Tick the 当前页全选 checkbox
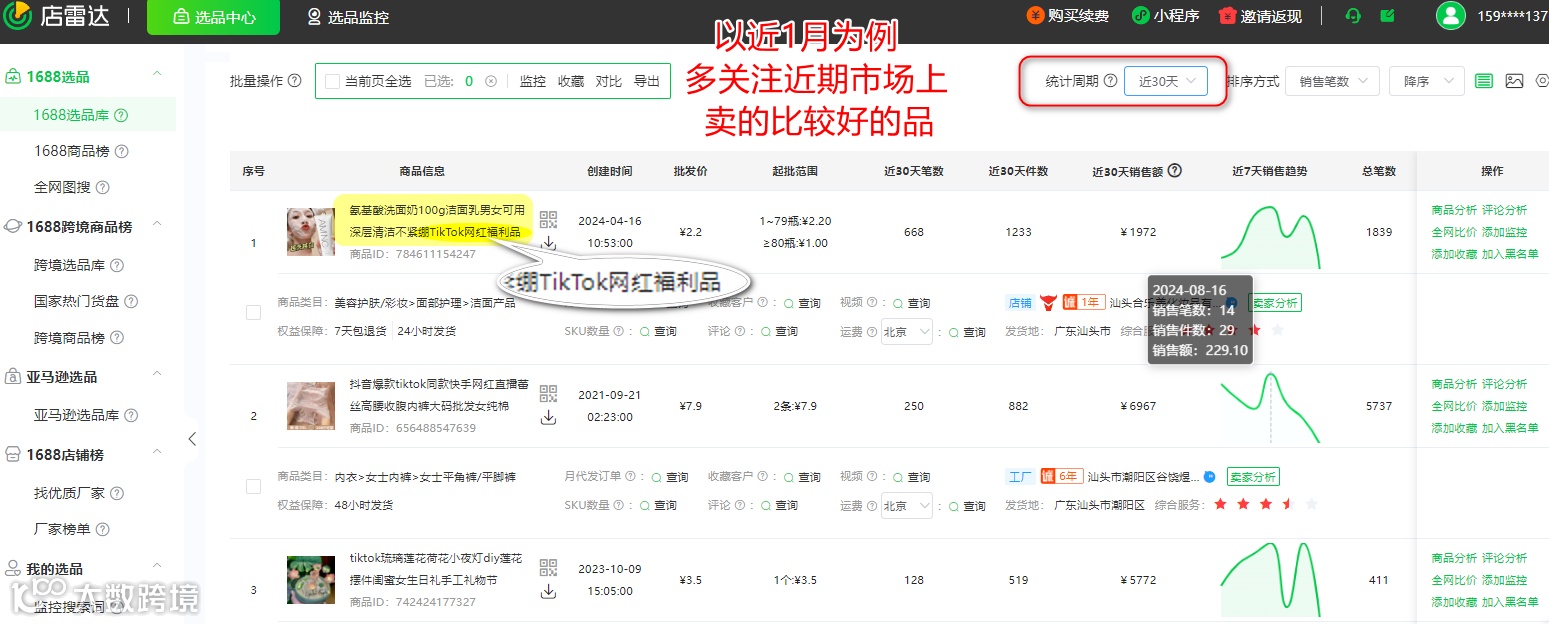 click(x=333, y=81)
